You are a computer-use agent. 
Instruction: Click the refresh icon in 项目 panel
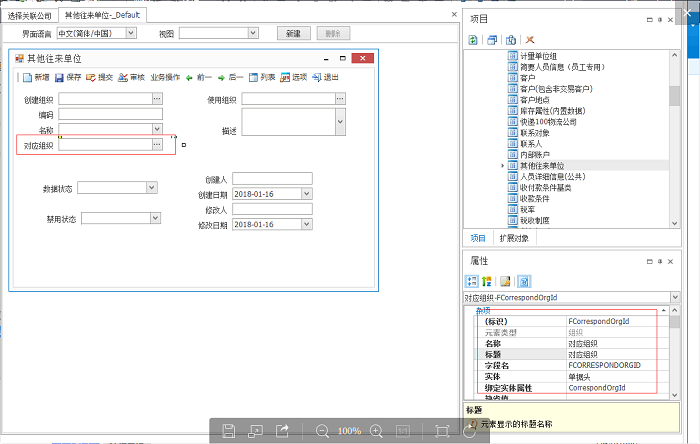[473, 39]
